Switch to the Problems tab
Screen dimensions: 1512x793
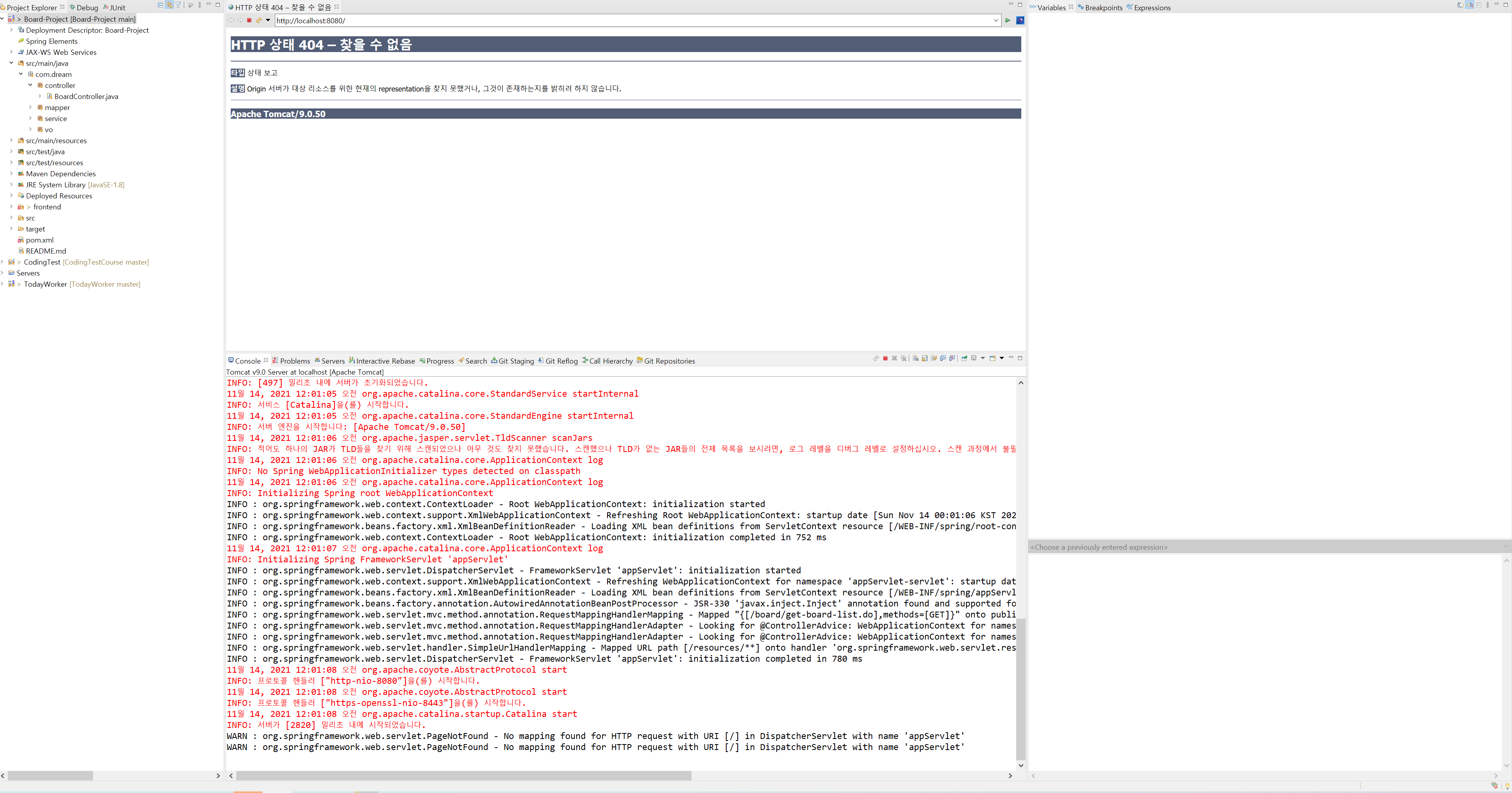pos(294,361)
